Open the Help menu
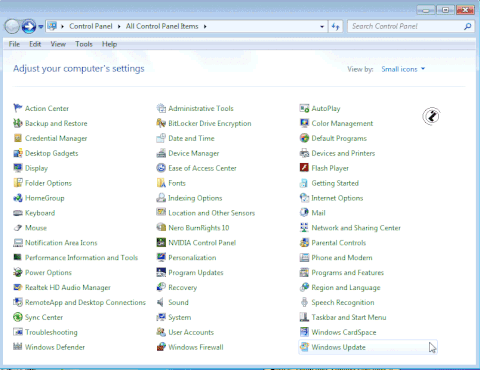This screenshot has height=370, width=480. [x=109, y=44]
